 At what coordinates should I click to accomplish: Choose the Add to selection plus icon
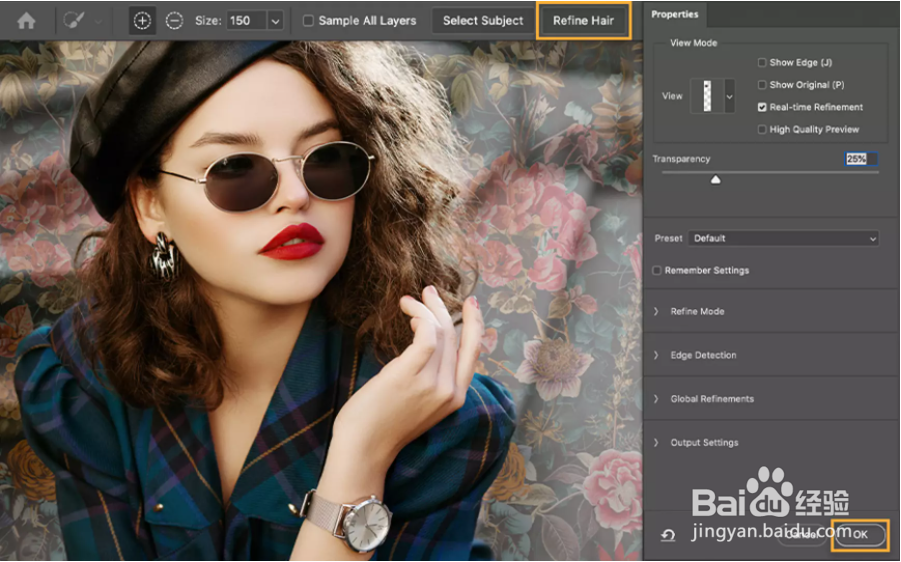point(142,21)
